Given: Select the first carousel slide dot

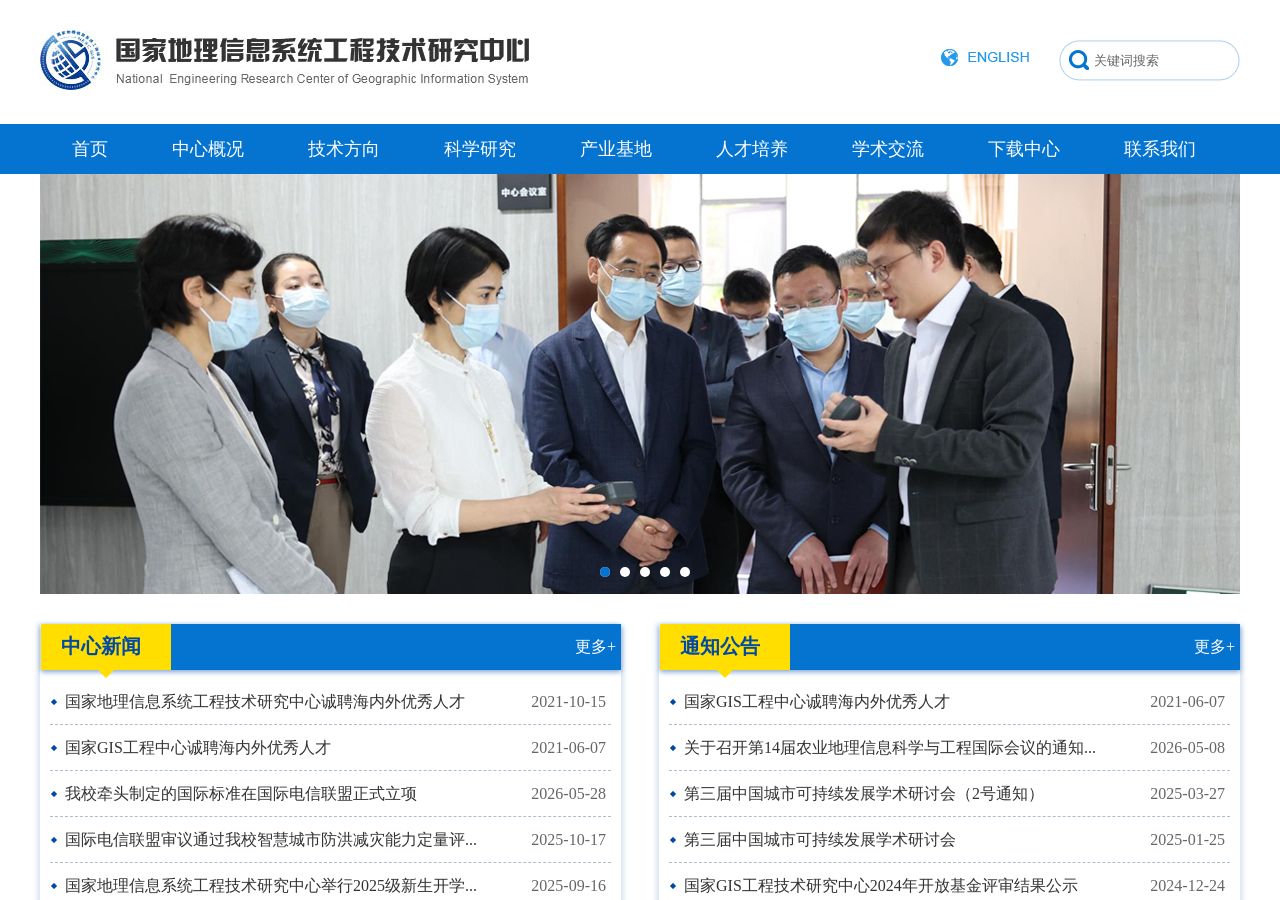Looking at the screenshot, I should (605, 572).
